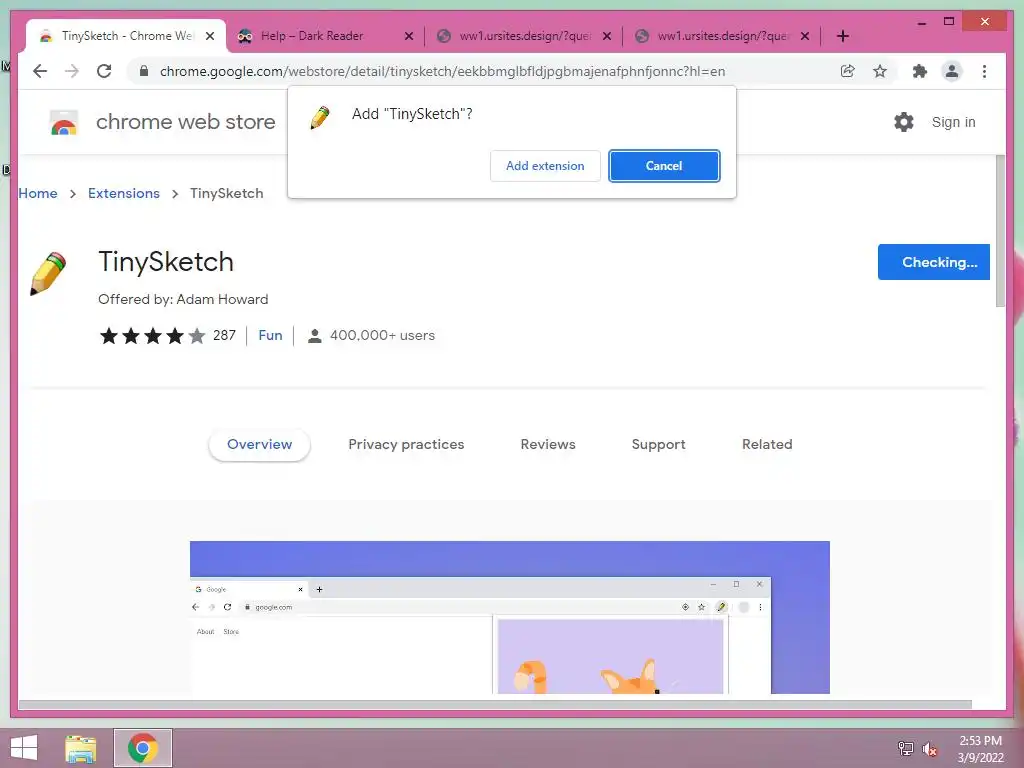Image resolution: width=1024 pixels, height=768 pixels.
Task: Click the users count person icon
Action: click(x=314, y=336)
